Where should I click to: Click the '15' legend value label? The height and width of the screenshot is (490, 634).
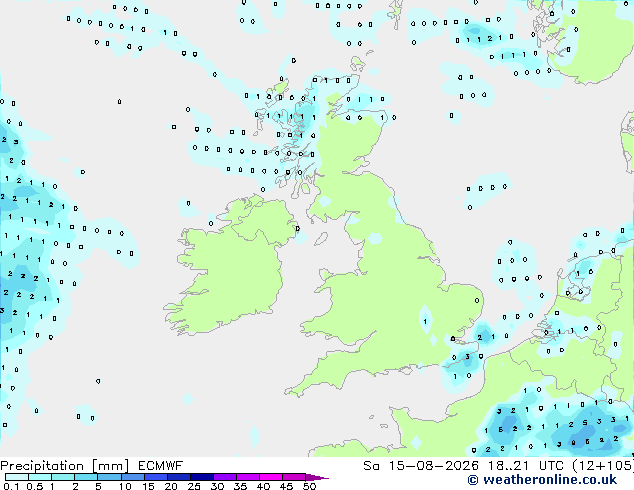click(x=148, y=486)
